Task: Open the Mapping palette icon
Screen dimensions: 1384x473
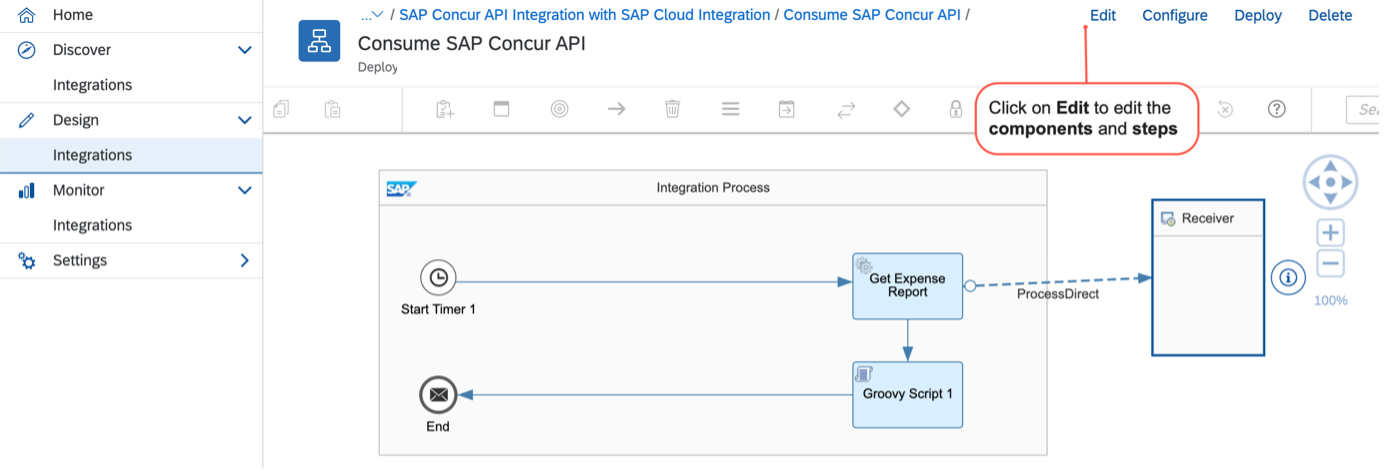Action: tap(731, 109)
